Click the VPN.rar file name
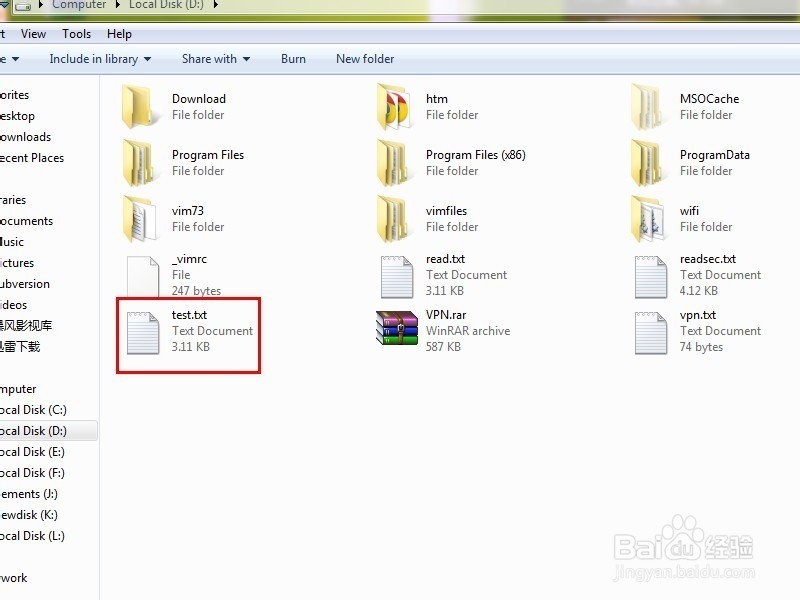Screen dimensions: 800x600 (446, 315)
